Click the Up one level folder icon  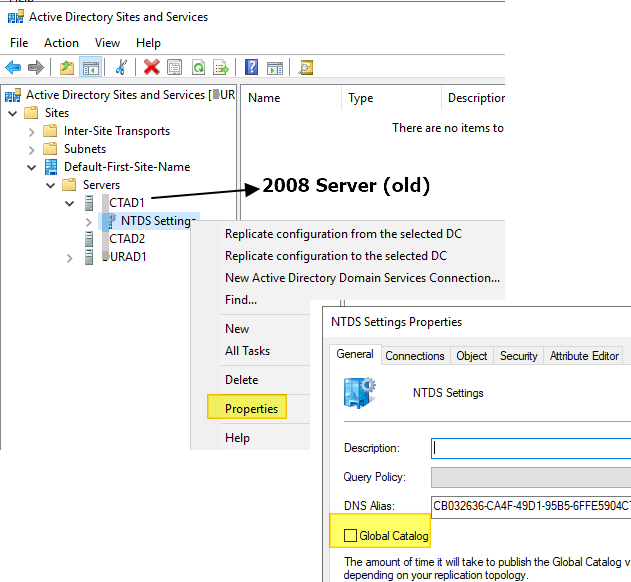(67, 67)
